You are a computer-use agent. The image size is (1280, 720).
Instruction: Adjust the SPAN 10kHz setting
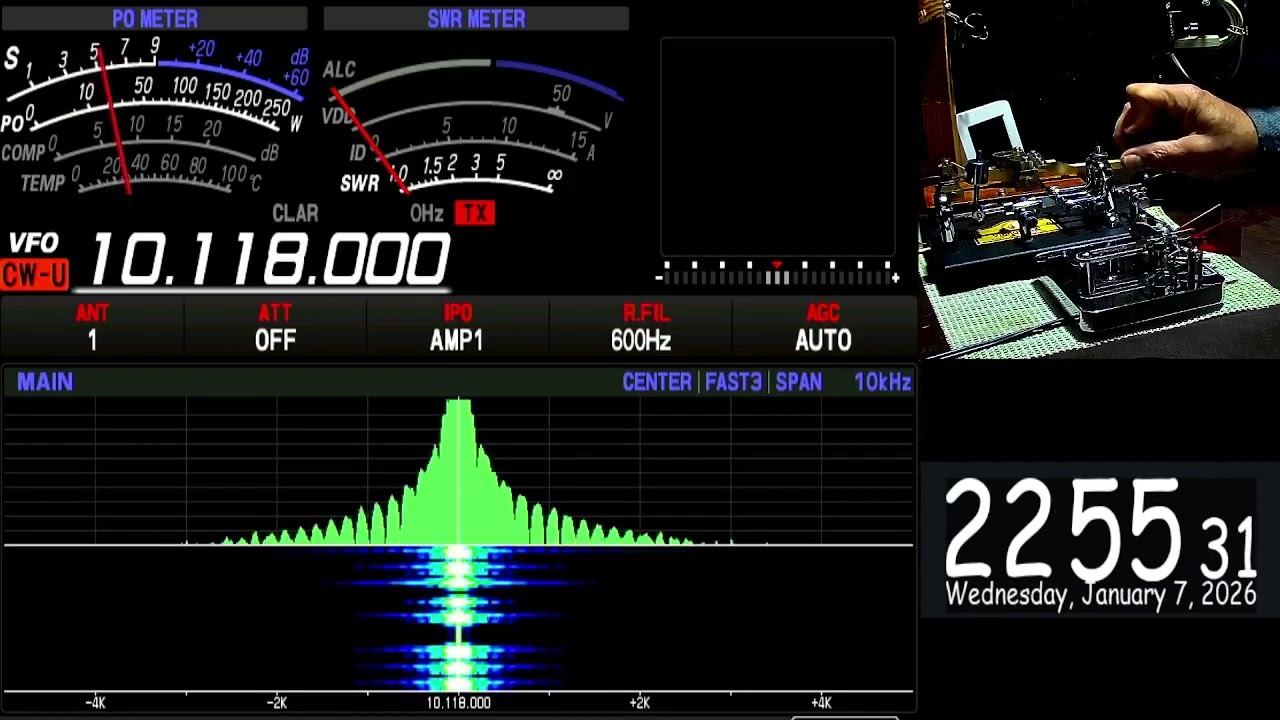pyautogui.click(x=842, y=382)
